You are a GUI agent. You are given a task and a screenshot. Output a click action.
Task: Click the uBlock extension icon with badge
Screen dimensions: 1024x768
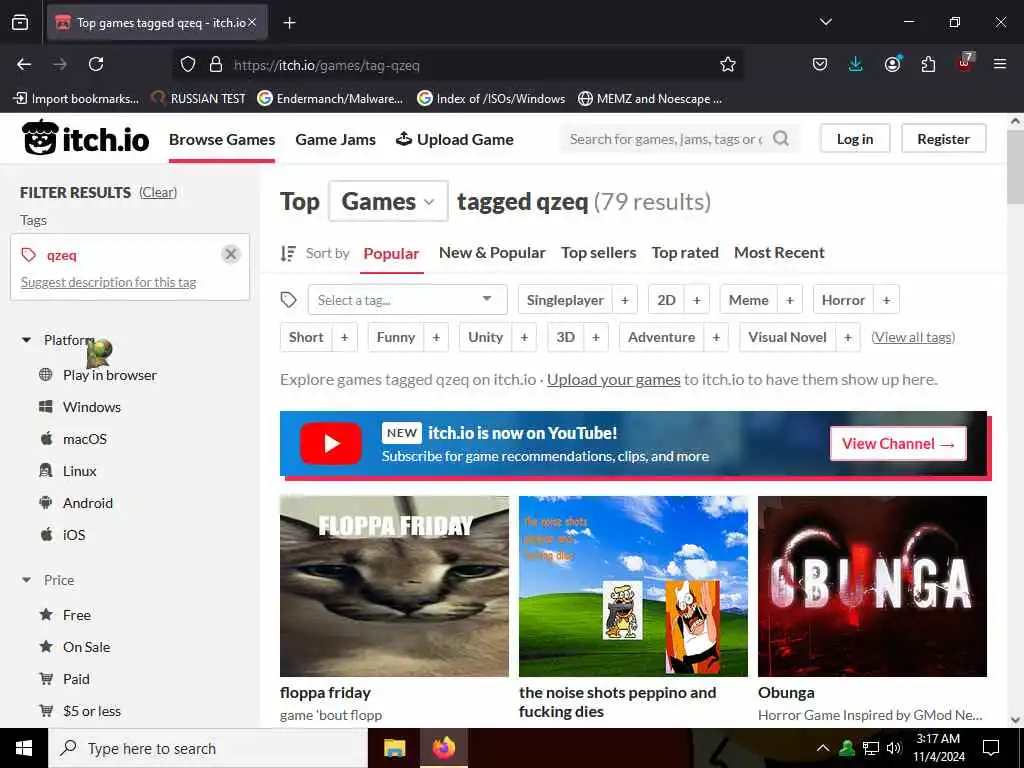[965, 63]
